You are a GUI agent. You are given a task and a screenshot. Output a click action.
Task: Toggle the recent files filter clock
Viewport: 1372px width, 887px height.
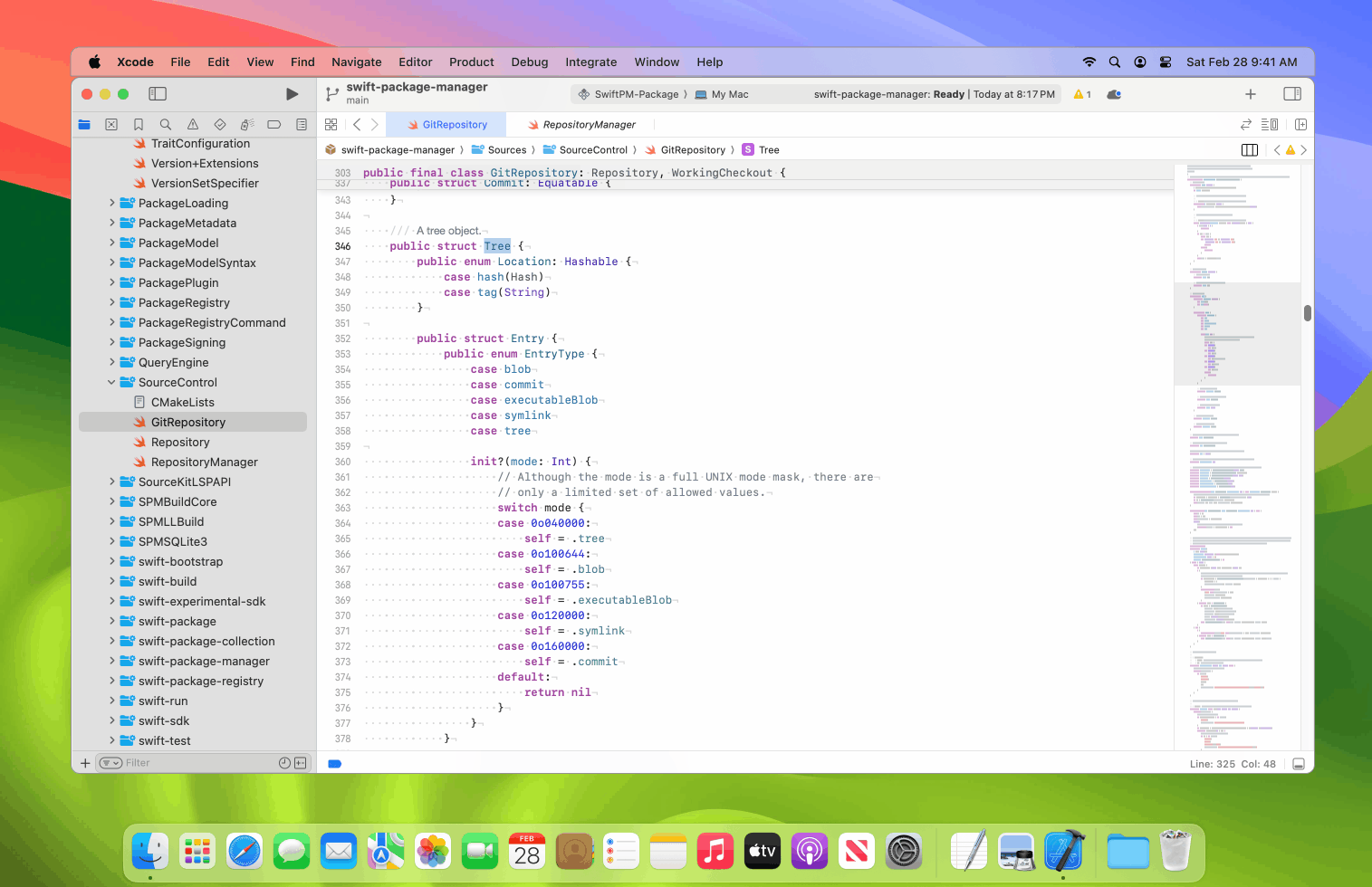tap(284, 763)
